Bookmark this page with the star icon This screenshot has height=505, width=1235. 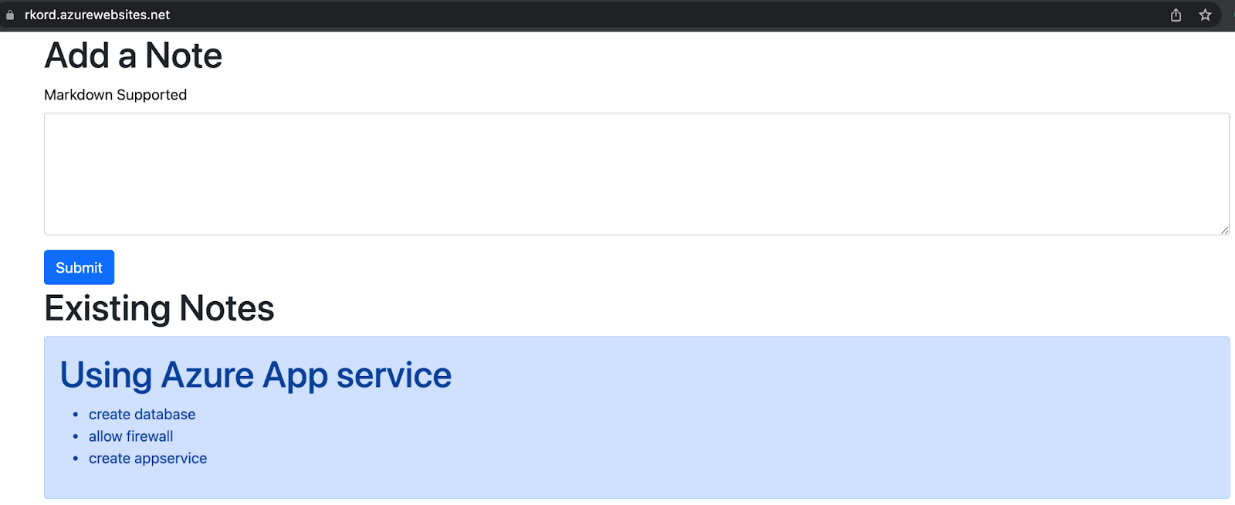click(x=1205, y=15)
